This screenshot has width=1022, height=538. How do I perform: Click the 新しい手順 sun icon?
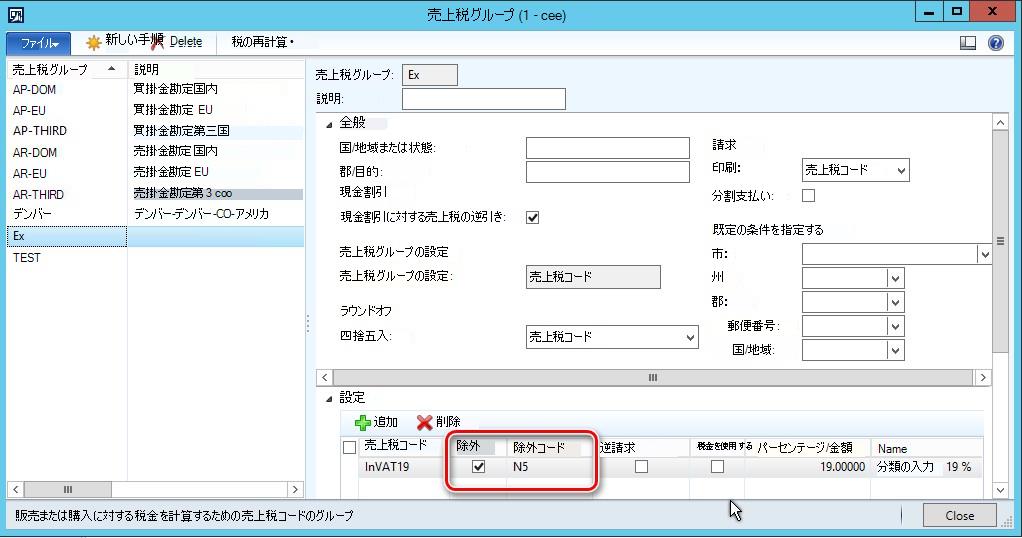click(94, 43)
